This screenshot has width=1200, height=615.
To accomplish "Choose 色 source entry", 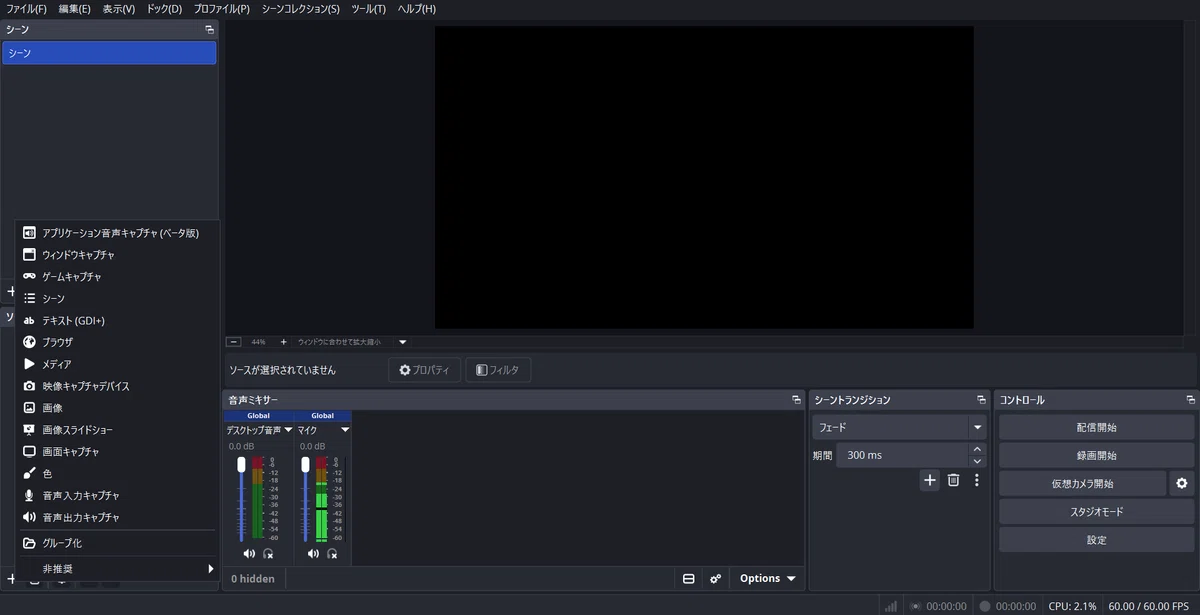I will point(117,474).
